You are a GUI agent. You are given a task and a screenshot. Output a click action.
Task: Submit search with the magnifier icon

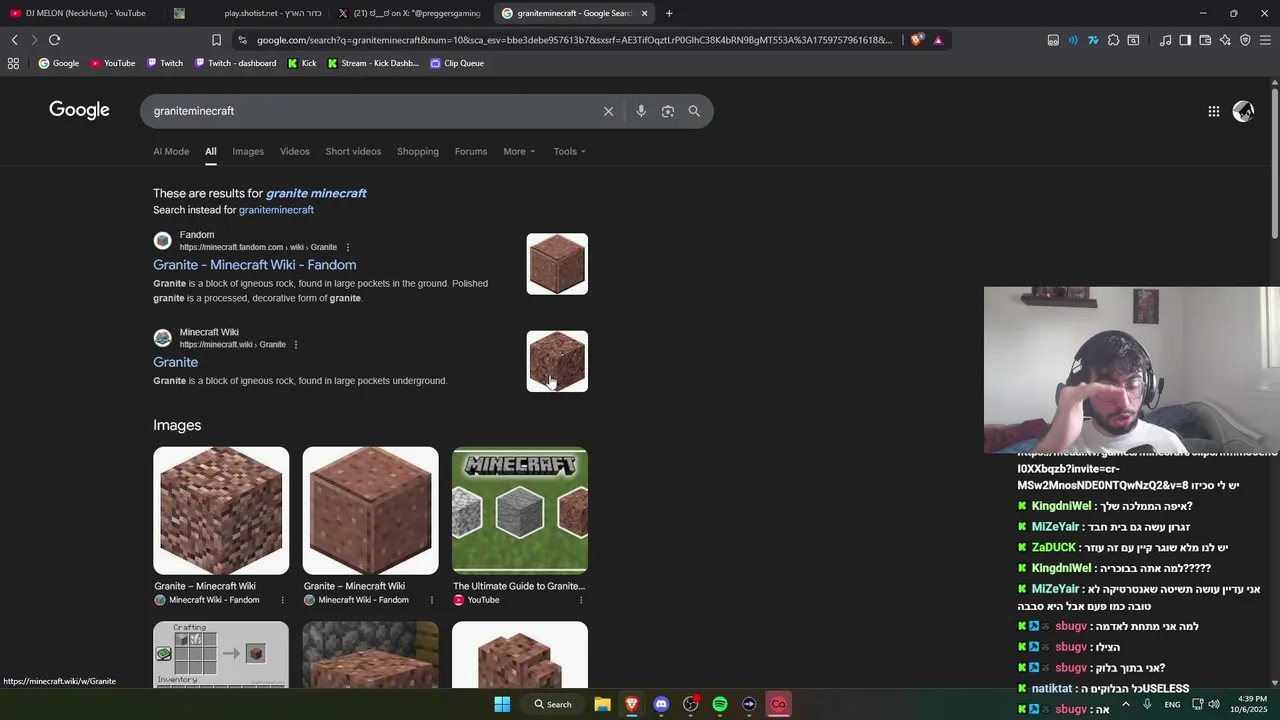[x=694, y=111]
